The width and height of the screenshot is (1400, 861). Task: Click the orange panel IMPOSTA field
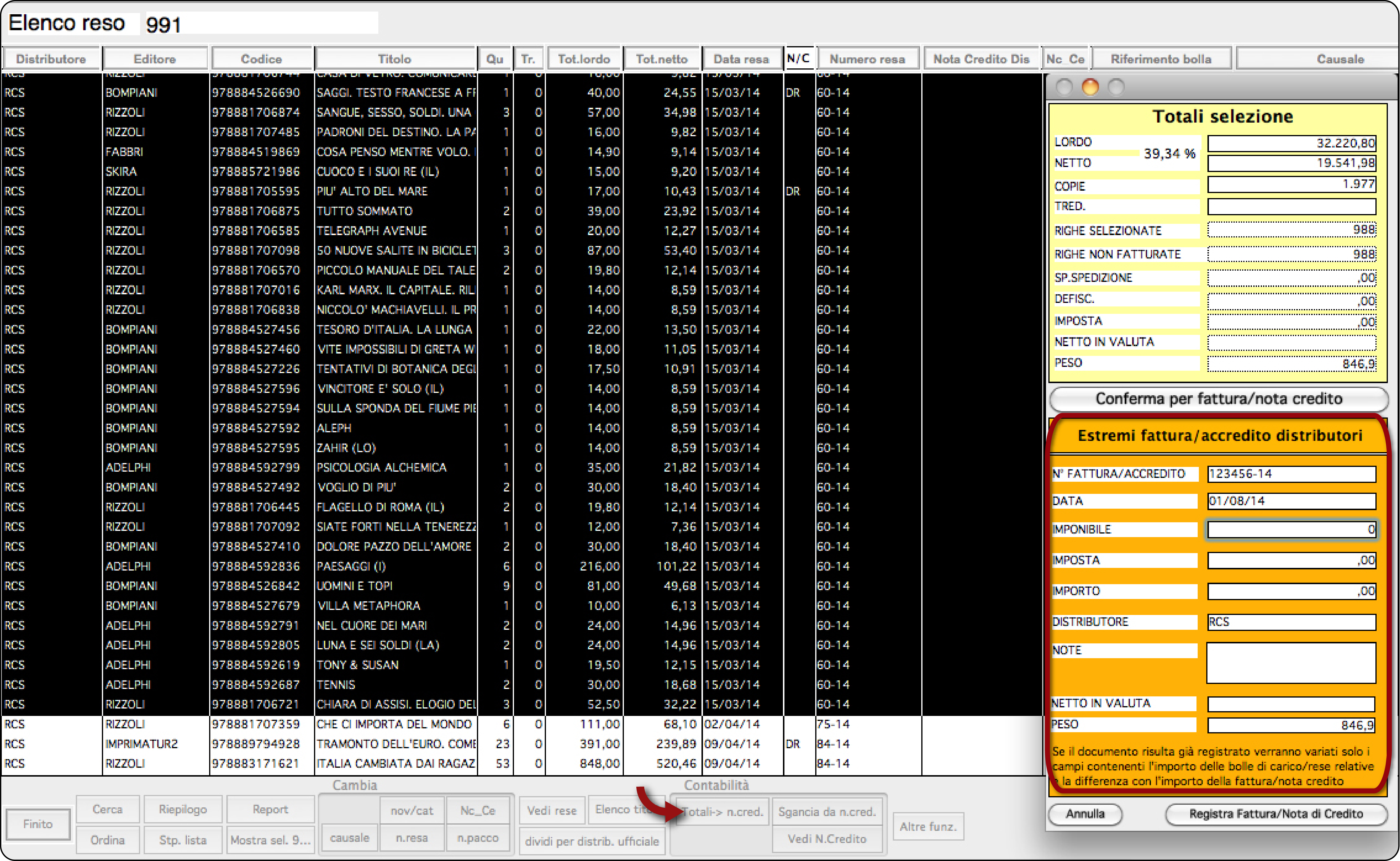click(1291, 560)
